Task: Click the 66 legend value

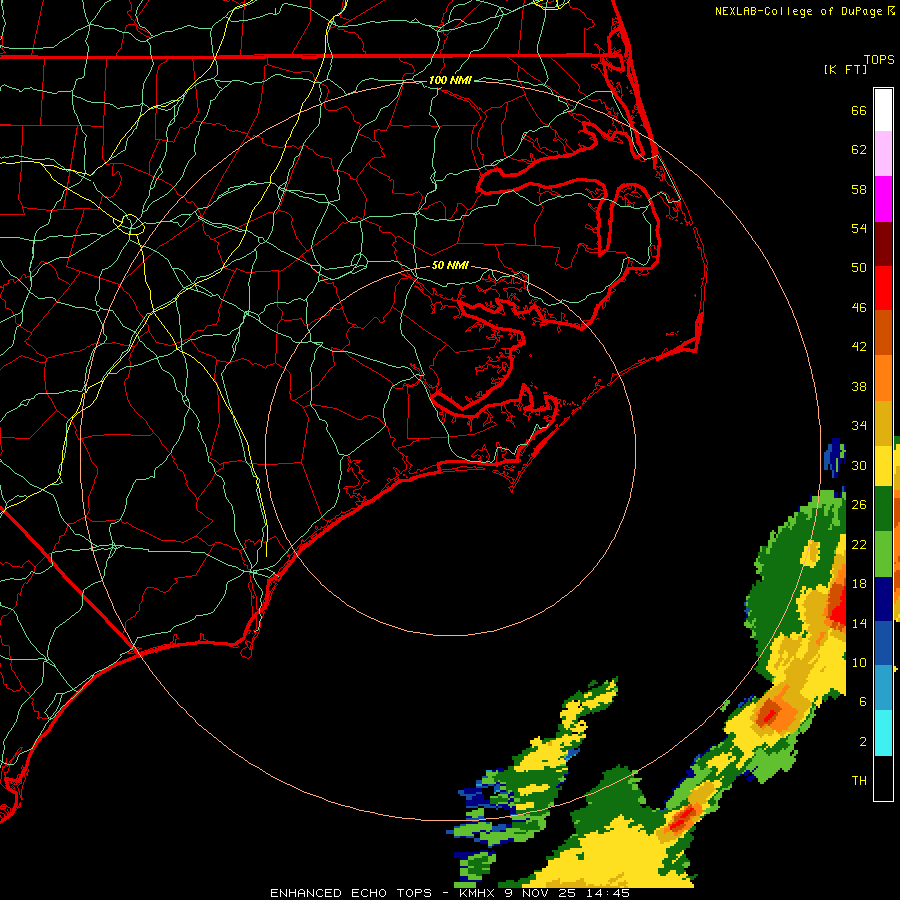Action: pos(859,110)
